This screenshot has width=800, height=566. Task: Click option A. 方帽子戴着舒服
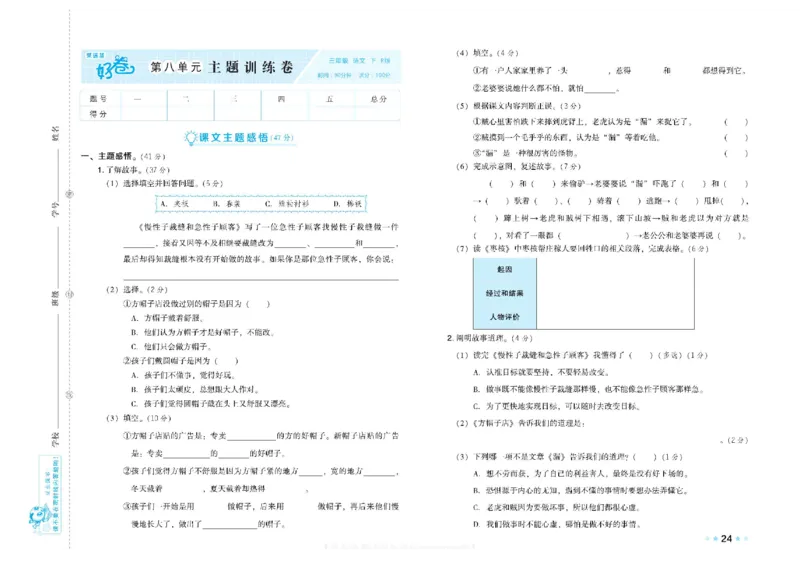click(168, 318)
